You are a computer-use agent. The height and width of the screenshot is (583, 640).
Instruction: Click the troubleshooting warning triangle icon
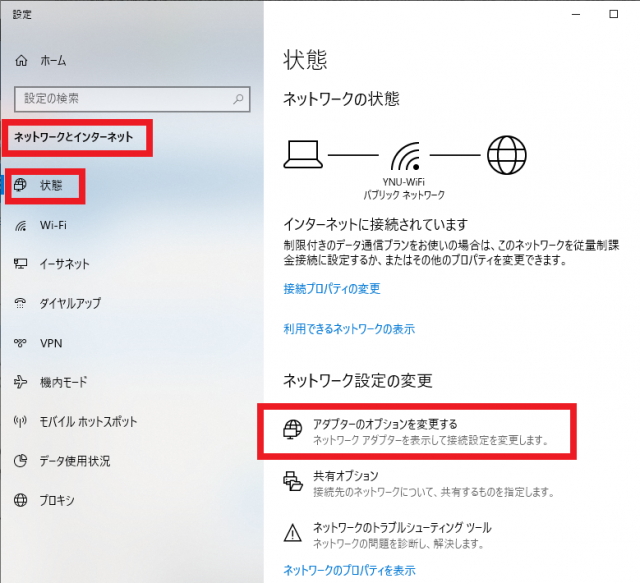(x=293, y=533)
